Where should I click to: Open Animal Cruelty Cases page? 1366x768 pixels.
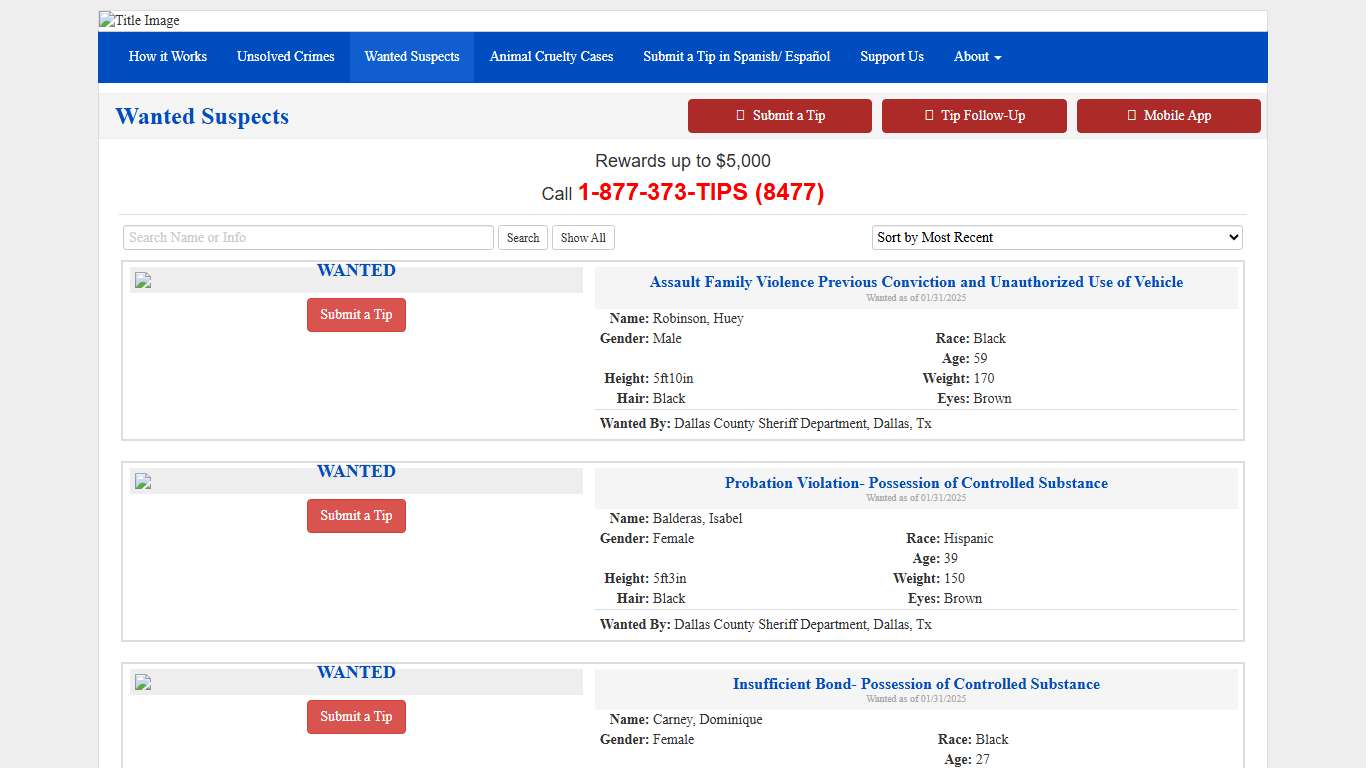tap(551, 57)
